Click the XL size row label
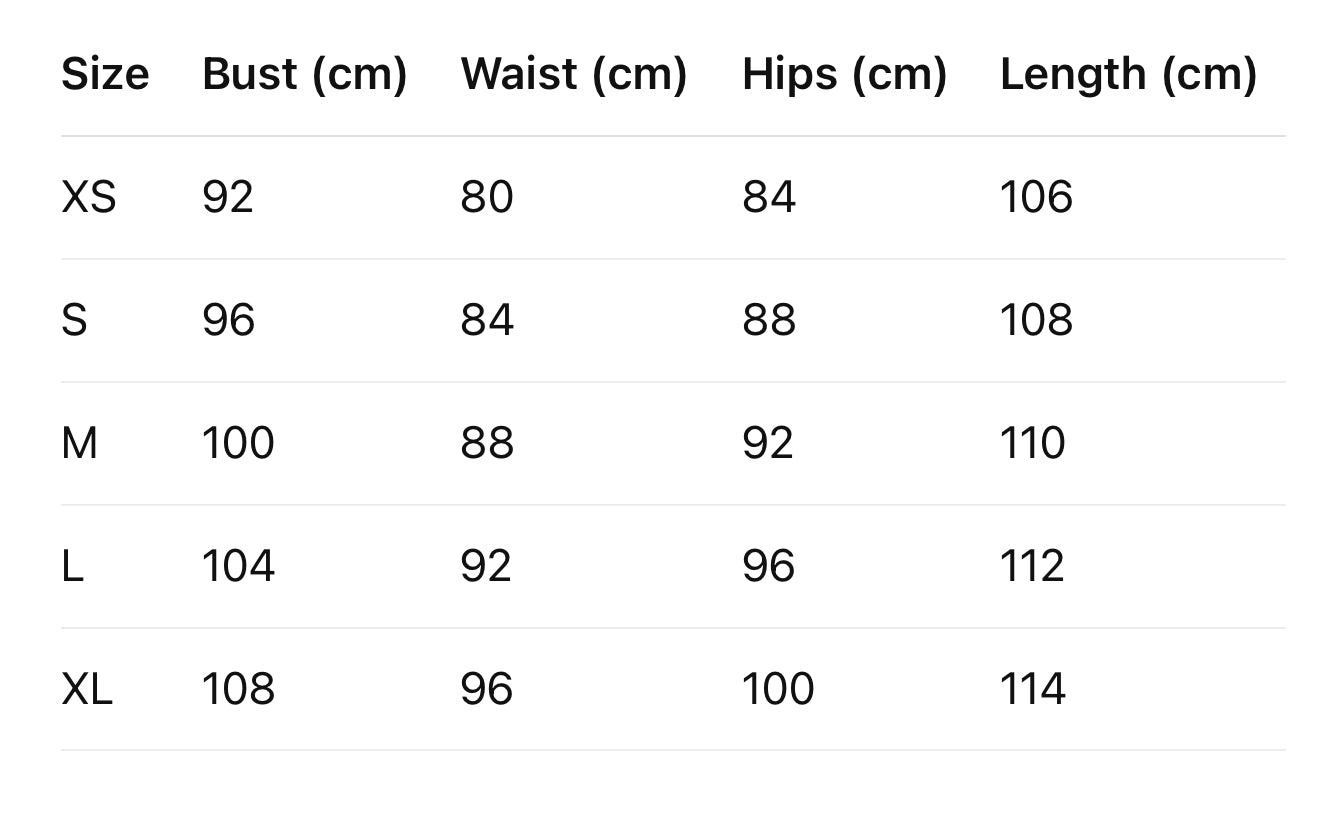 pos(87,689)
